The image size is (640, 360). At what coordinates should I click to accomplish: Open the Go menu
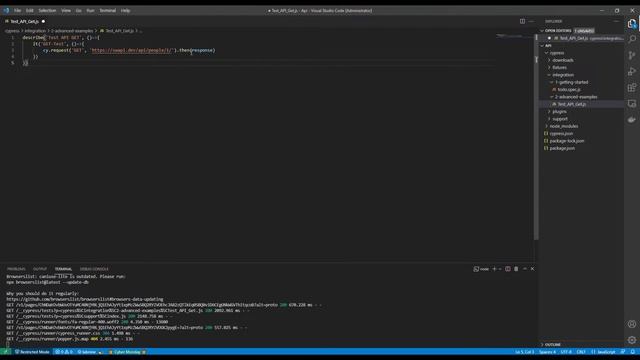tap(78, 11)
